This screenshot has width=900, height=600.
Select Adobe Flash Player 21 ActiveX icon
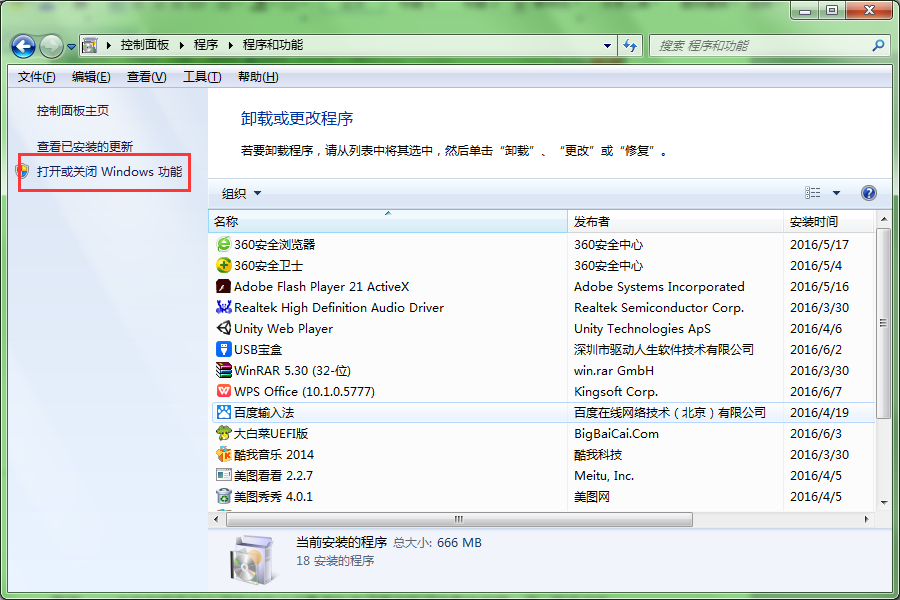pyautogui.click(x=223, y=287)
